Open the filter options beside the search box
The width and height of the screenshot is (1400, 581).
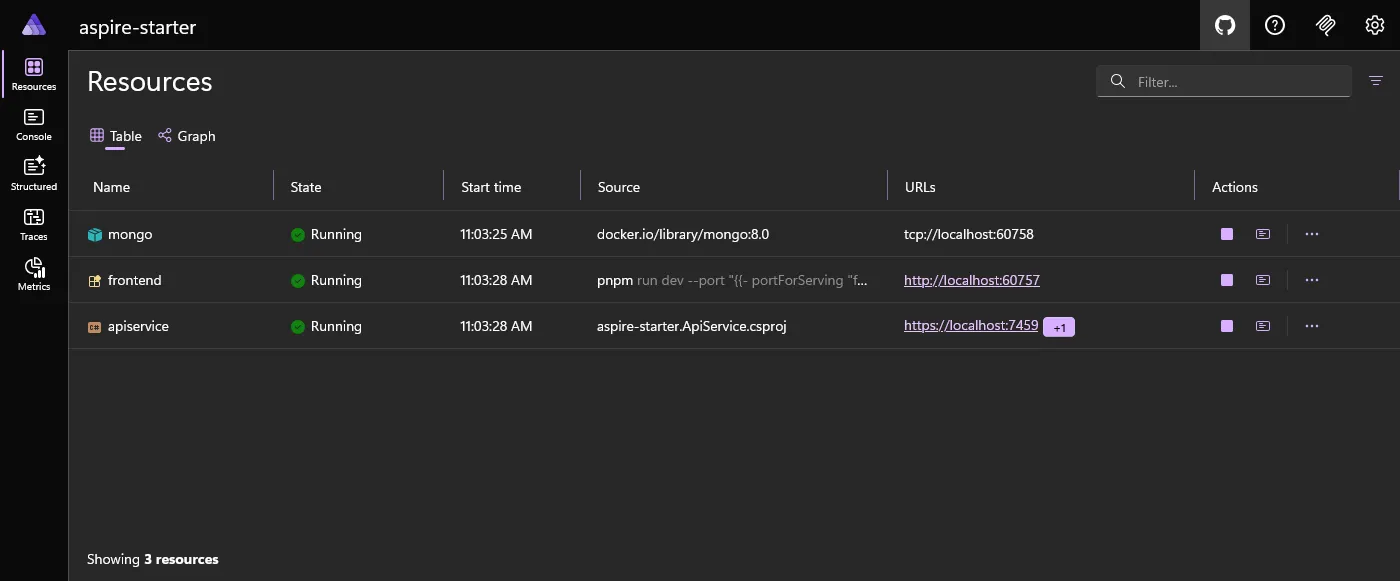click(1376, 81)
